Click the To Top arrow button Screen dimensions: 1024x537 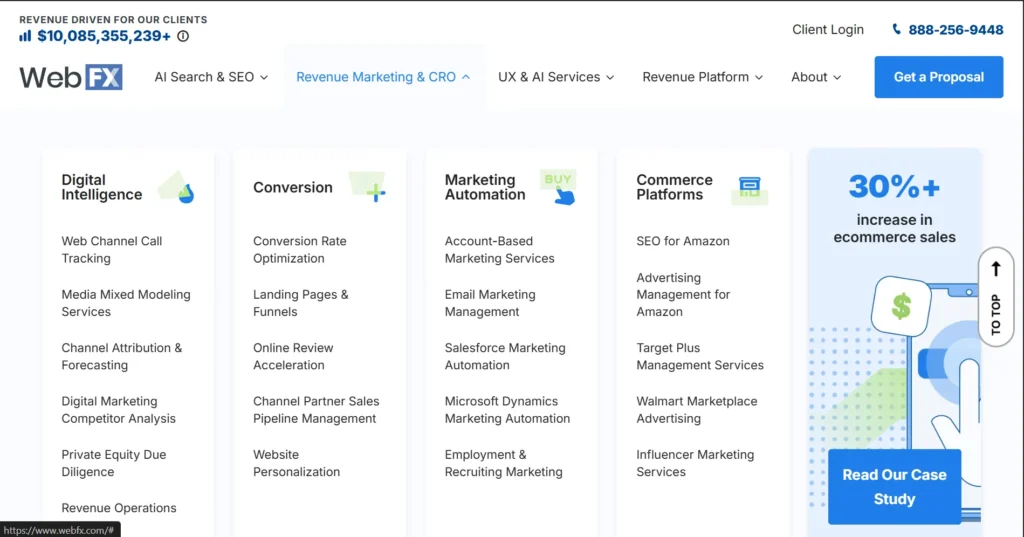click(995, 297)
